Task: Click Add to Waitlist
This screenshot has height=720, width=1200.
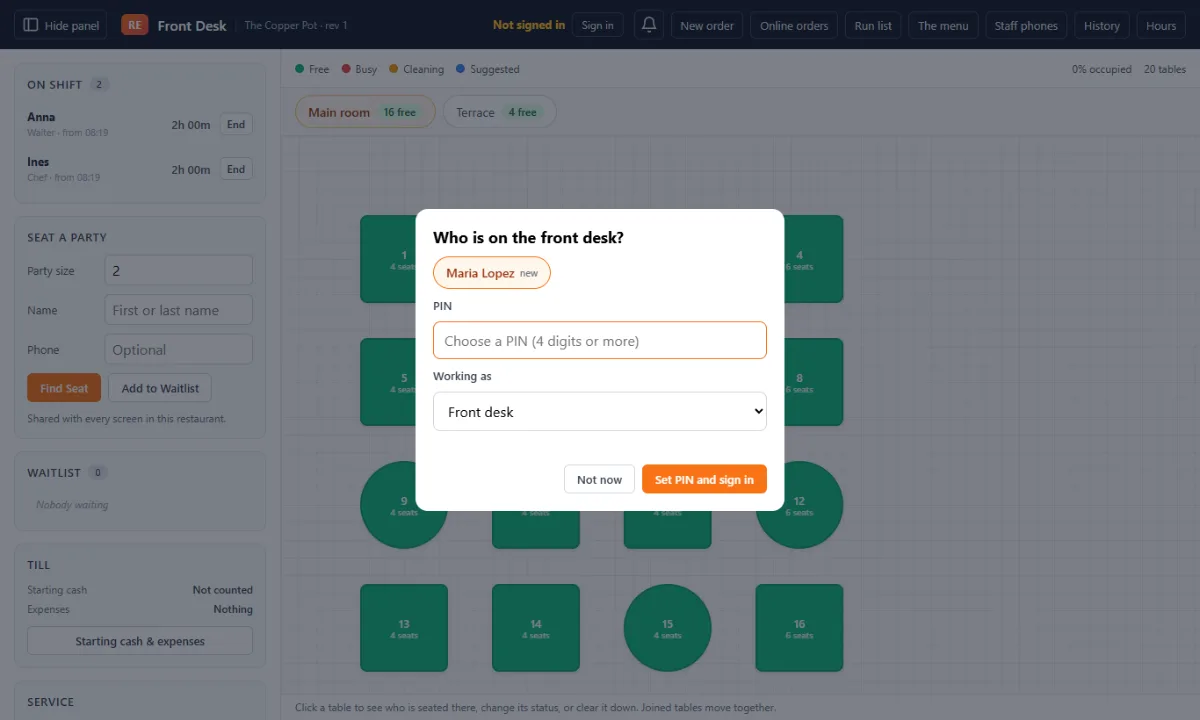Action: 160,388
